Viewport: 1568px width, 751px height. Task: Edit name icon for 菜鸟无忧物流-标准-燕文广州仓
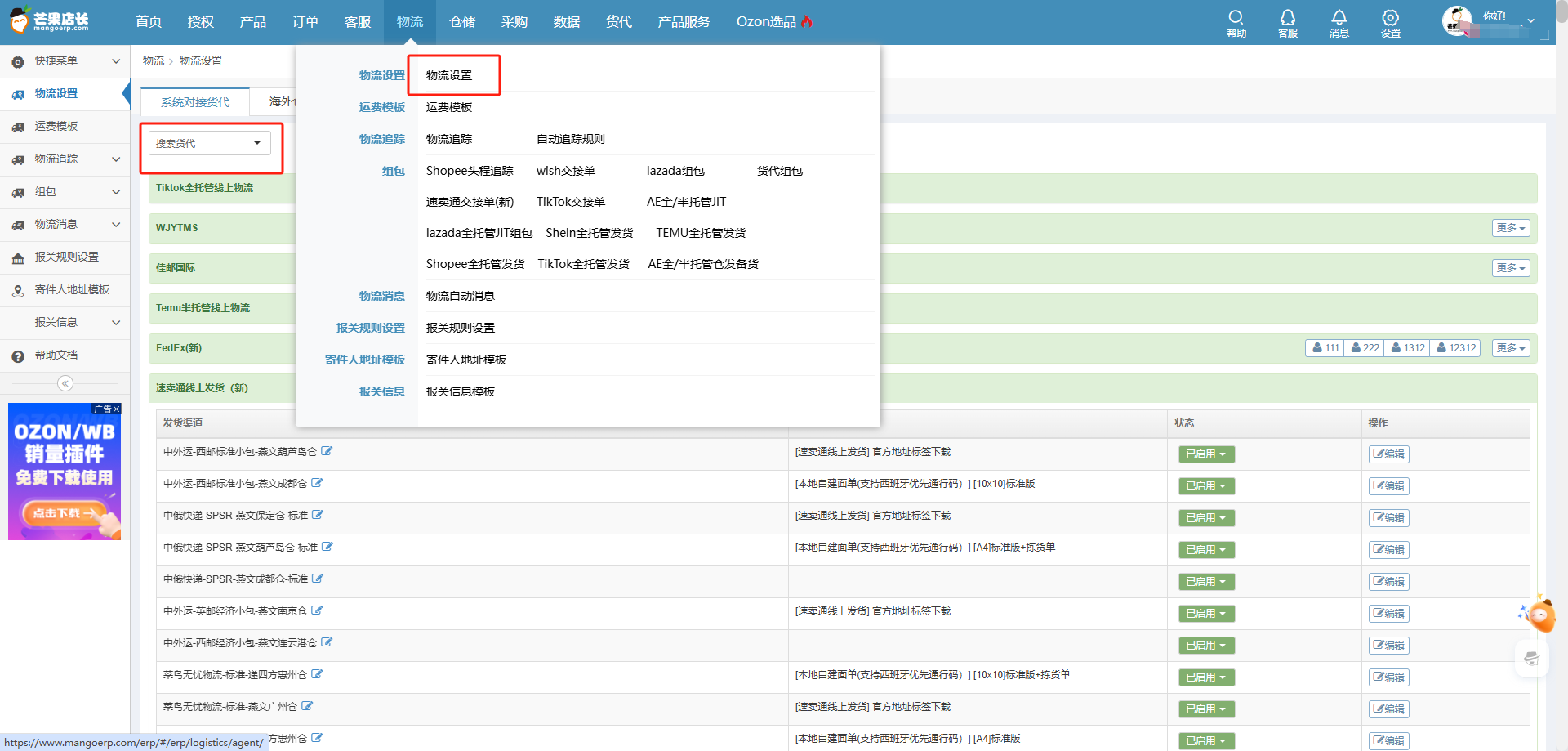click(307, 706)
